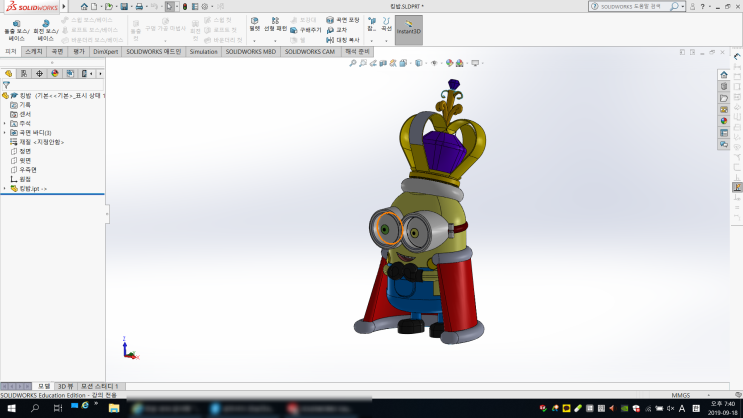Choose the Fillet tool
743x418 pixels.
(254, 24)
